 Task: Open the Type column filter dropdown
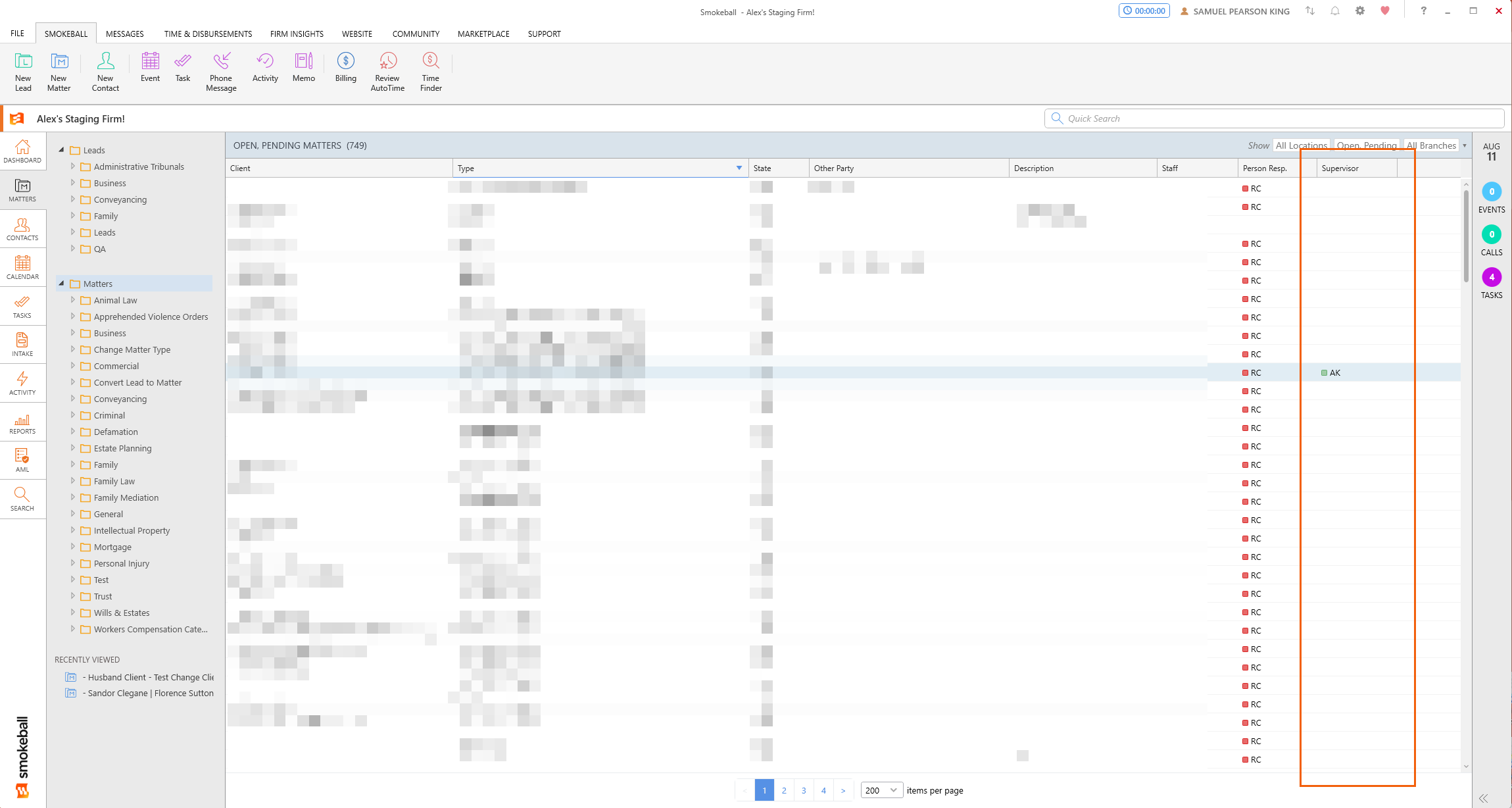click(739, 168)
